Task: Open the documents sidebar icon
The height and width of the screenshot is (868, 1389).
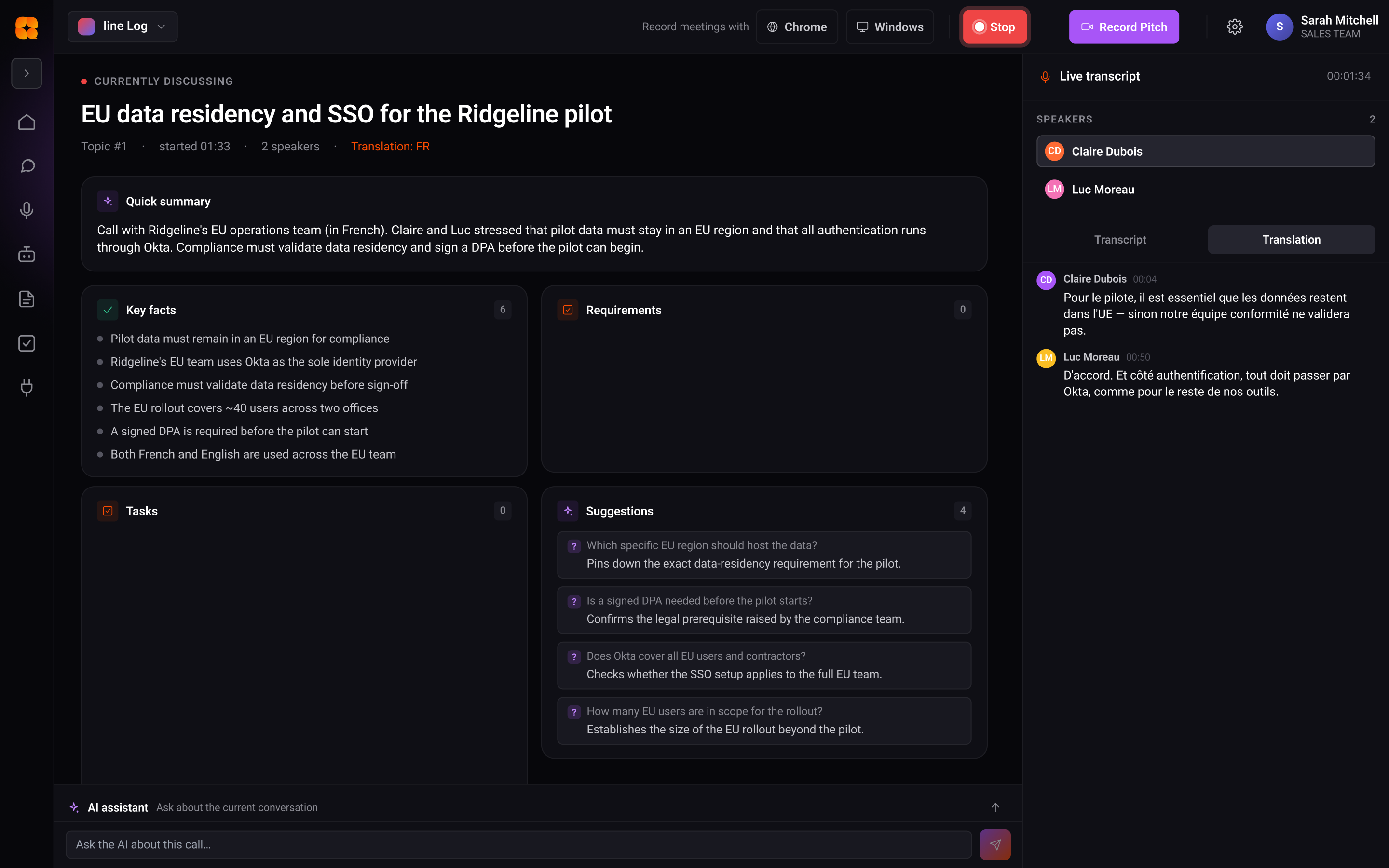Action: pyautogui.click(x=27, y=298)
